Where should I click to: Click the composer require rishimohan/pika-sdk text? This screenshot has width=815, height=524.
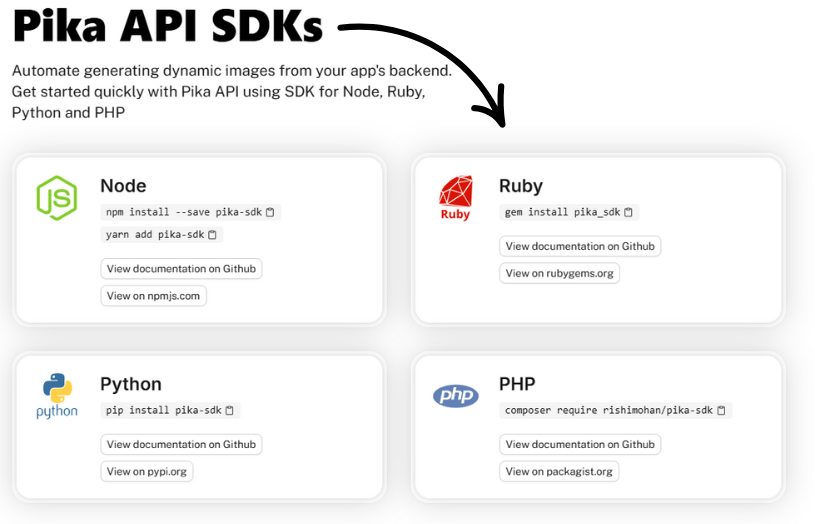[x=609, y=410]
